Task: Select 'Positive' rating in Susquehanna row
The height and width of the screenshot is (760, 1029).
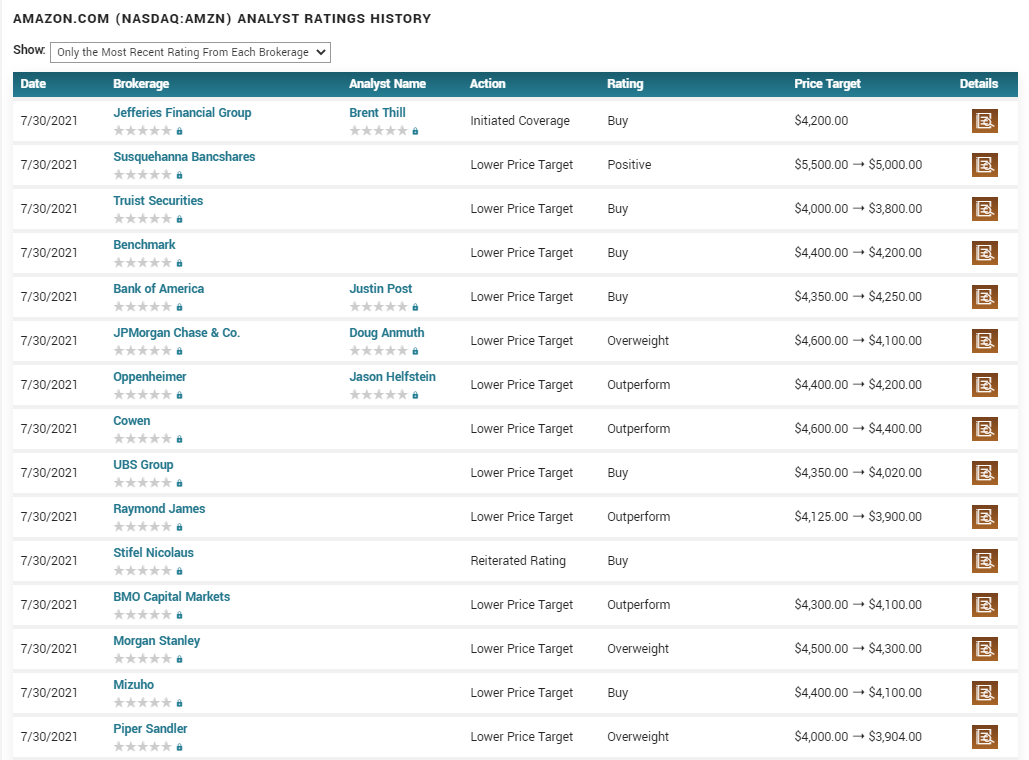Action: click(x=629, y=165)
